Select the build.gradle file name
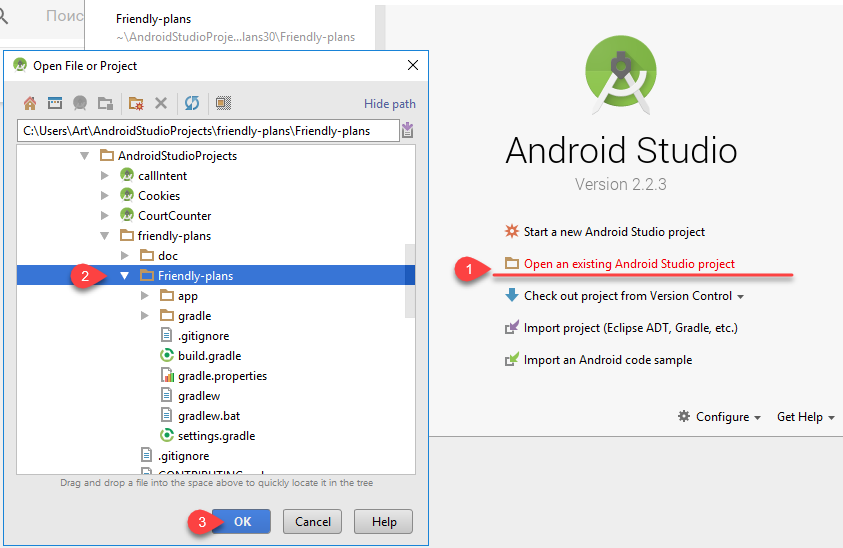Image resolution: width=843 pixels, height=548 pixels. (x=210, y=356)
